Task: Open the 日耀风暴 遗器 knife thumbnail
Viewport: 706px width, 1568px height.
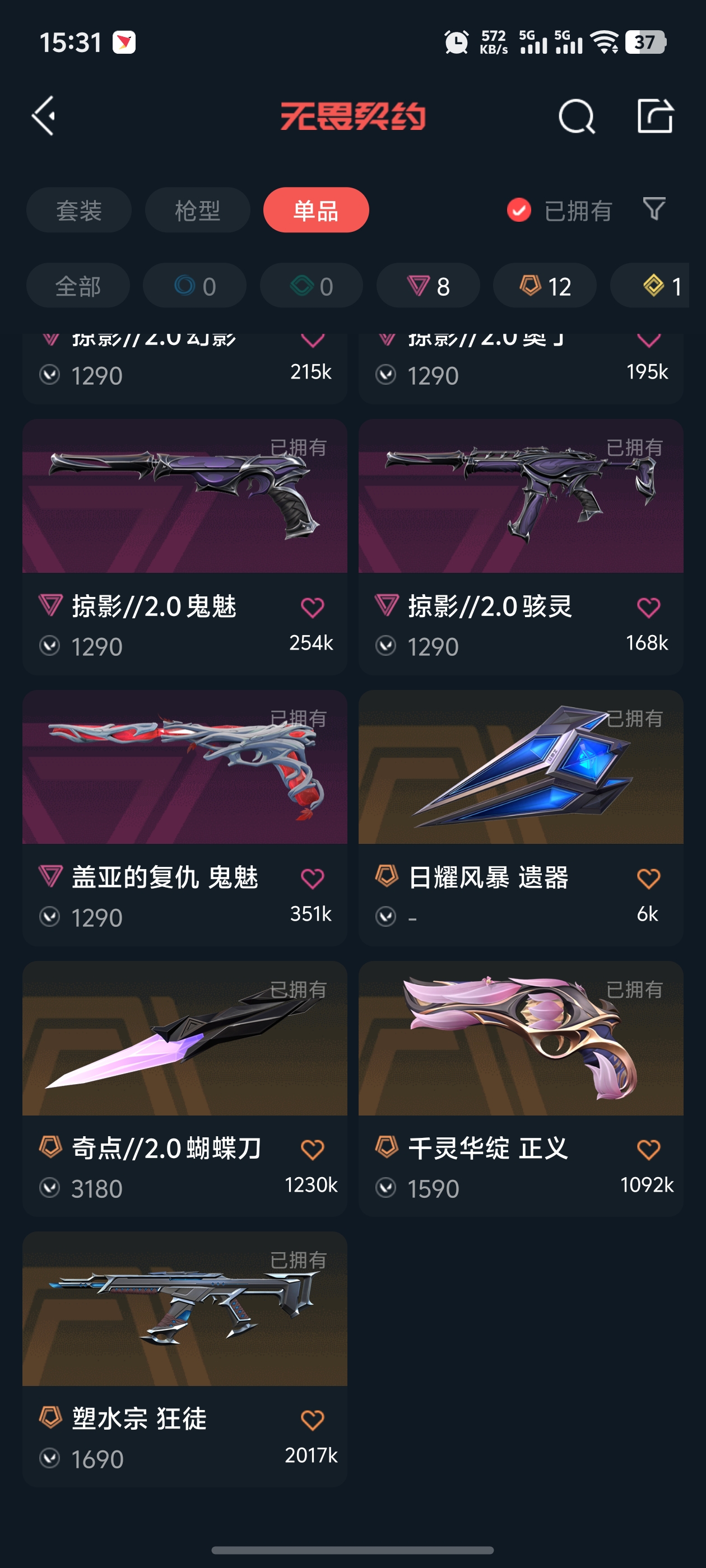Action: (521, 767)
